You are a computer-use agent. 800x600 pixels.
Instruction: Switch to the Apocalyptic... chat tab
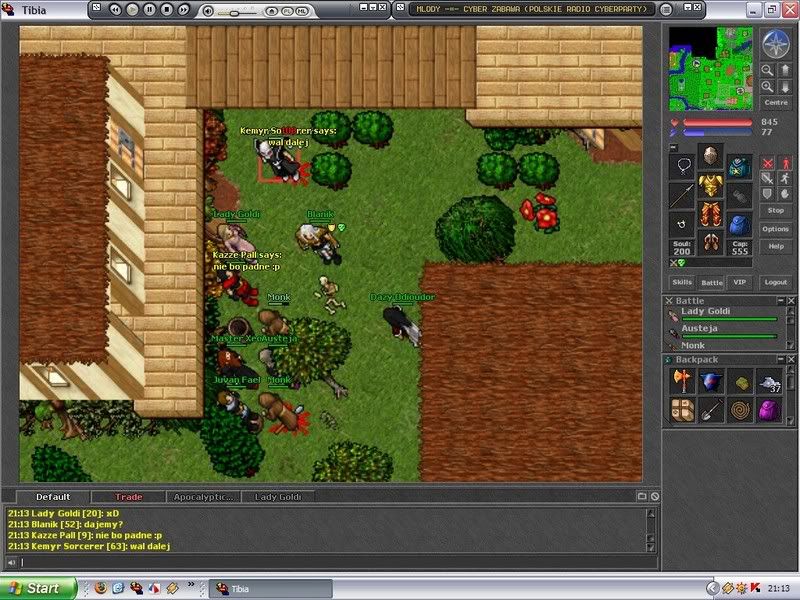click(x=203, y=497)
